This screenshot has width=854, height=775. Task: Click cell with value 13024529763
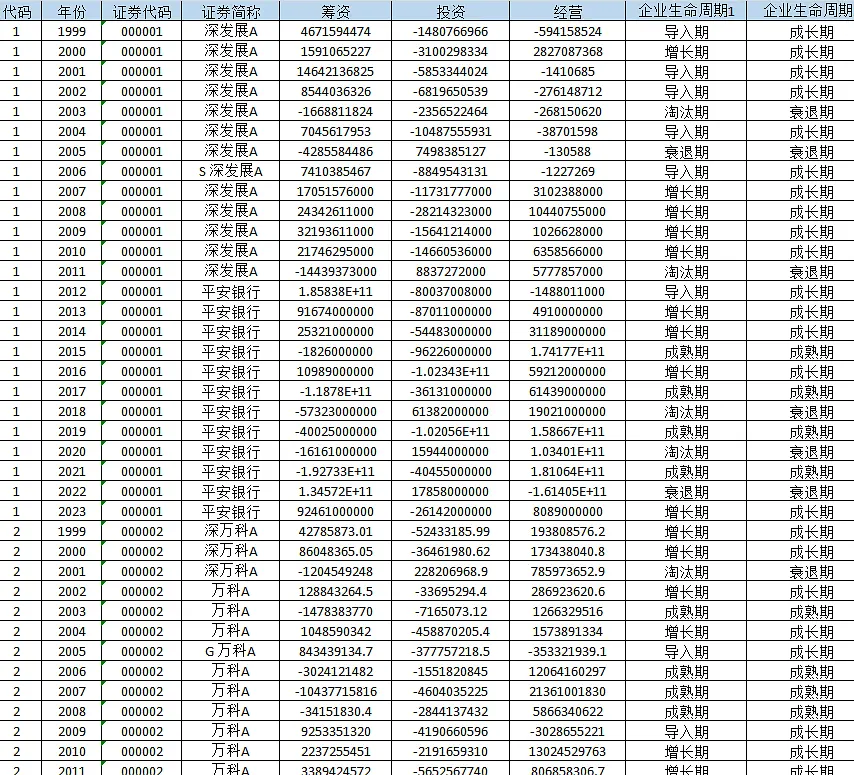pyautogui.click(x=568, y=752)
